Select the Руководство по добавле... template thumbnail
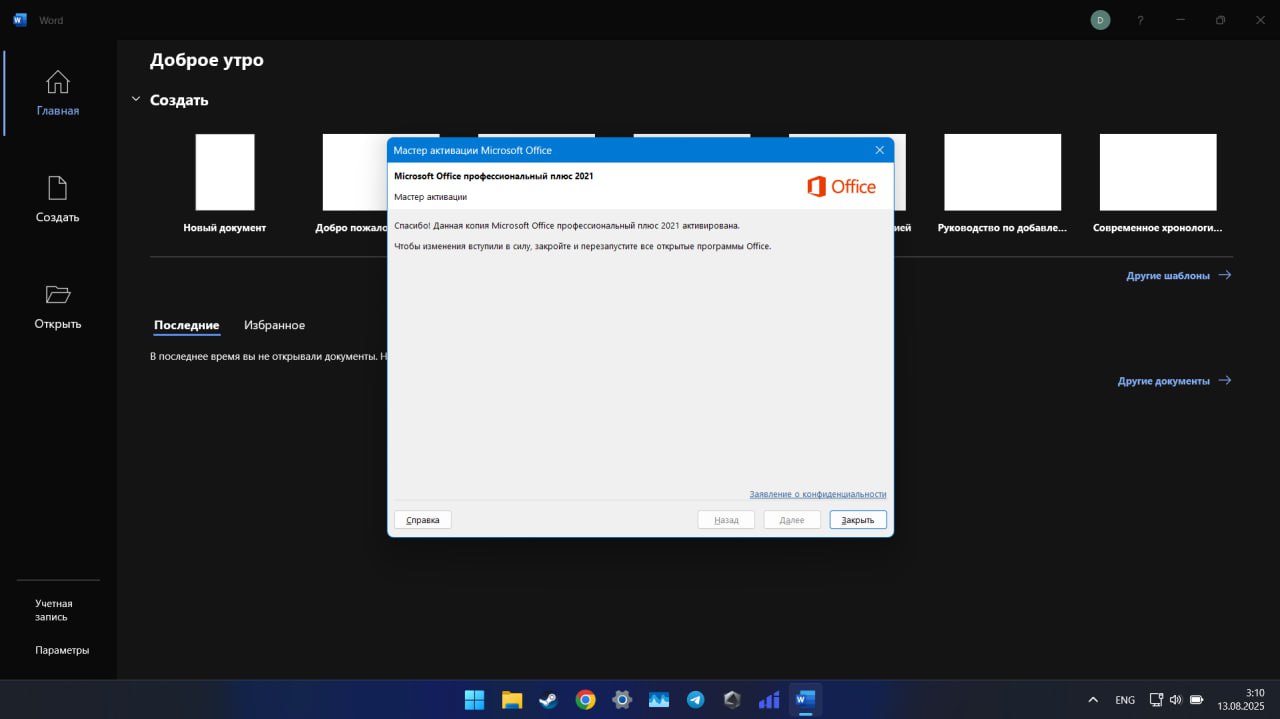Image resolution: width=1280 pixels, height=719 pixels. (1002, 172)
